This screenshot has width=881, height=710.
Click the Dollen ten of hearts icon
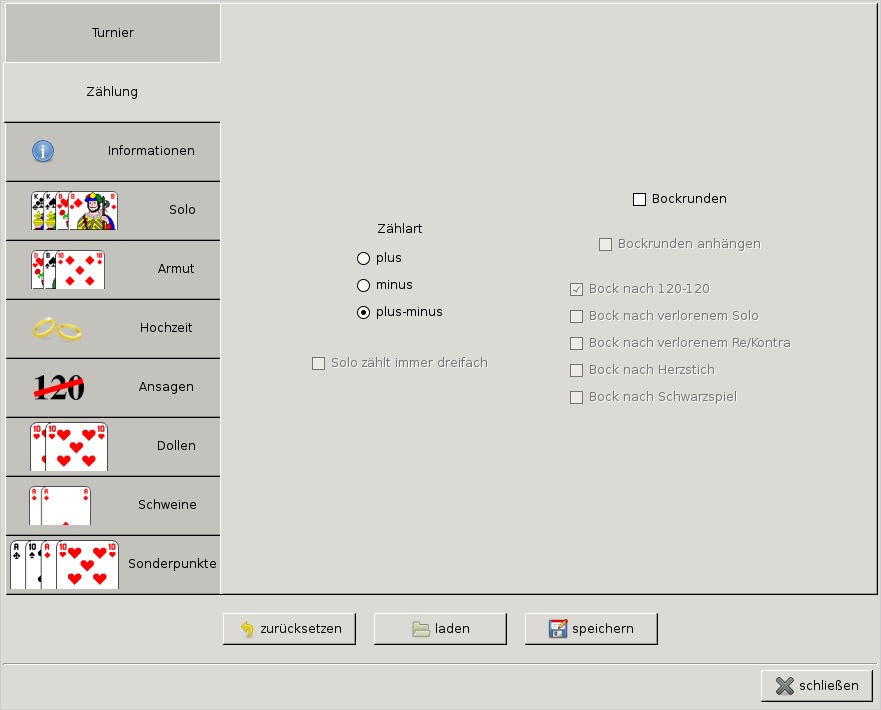tap(68, 446)
